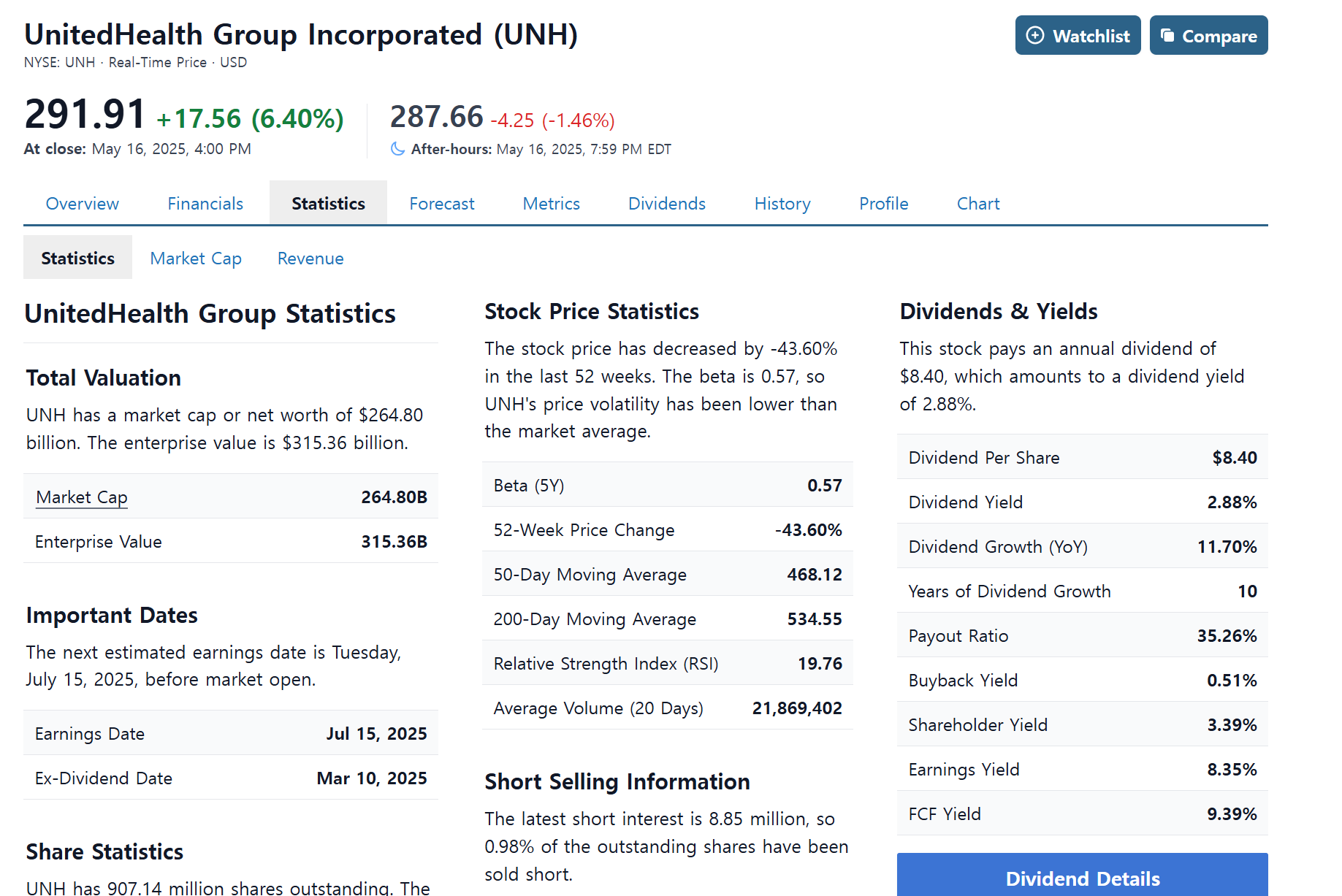
Task: Click the 468.12 moving average value
Action: tap(815, 575)
